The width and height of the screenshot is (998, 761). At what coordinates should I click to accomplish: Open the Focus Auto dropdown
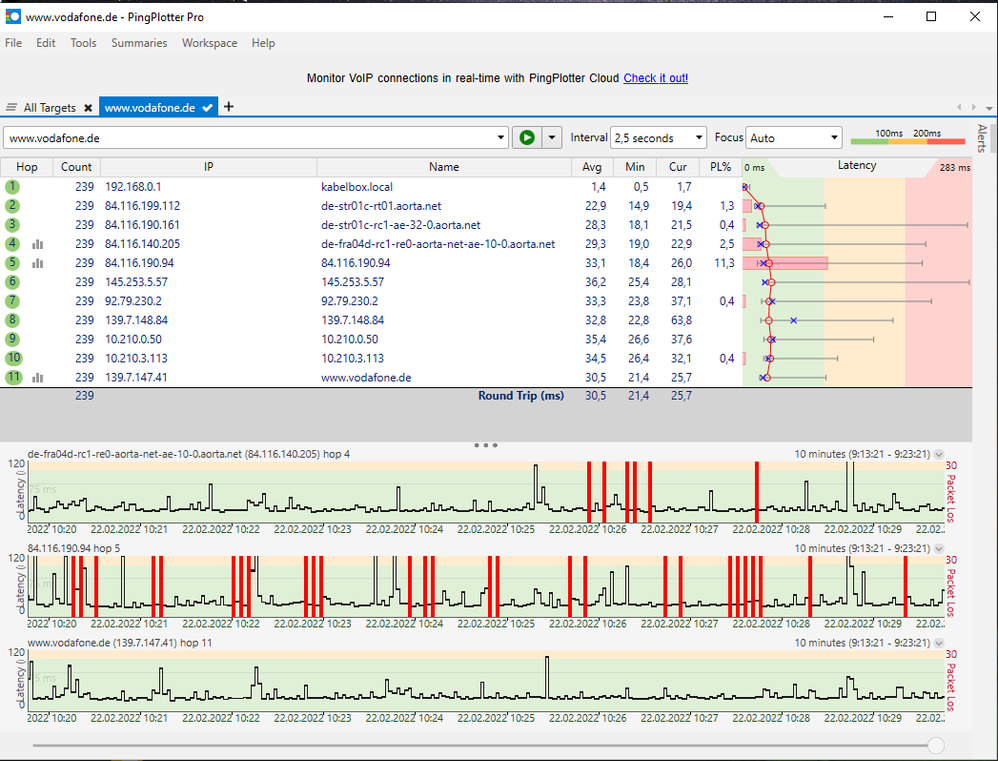pyautogui.click(x=794, y=138)
